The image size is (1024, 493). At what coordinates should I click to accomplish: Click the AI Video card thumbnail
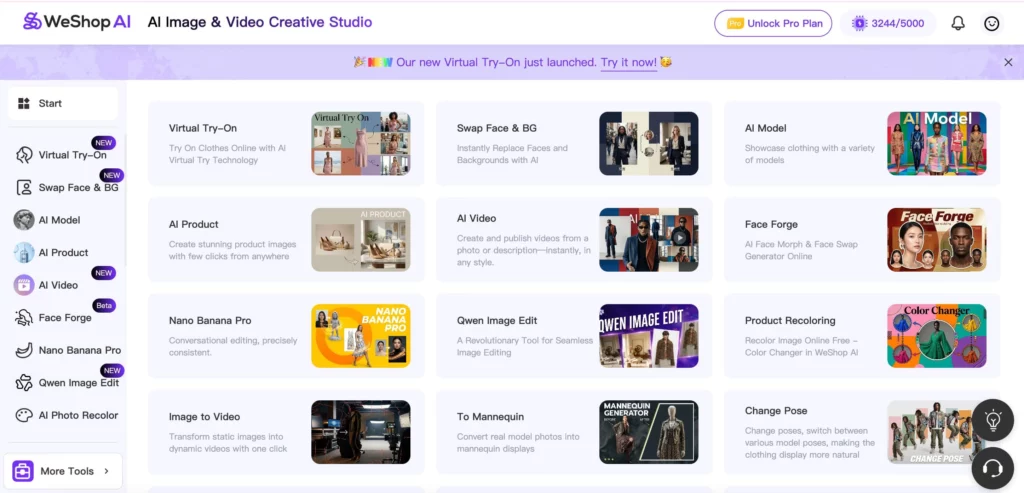[648, 240]
